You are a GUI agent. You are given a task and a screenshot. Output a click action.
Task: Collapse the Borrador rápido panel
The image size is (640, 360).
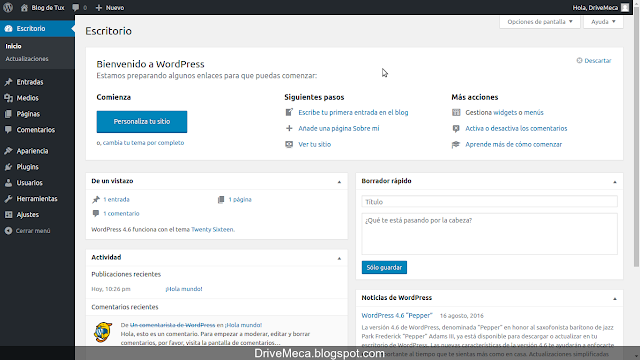[x=615, y=182]
